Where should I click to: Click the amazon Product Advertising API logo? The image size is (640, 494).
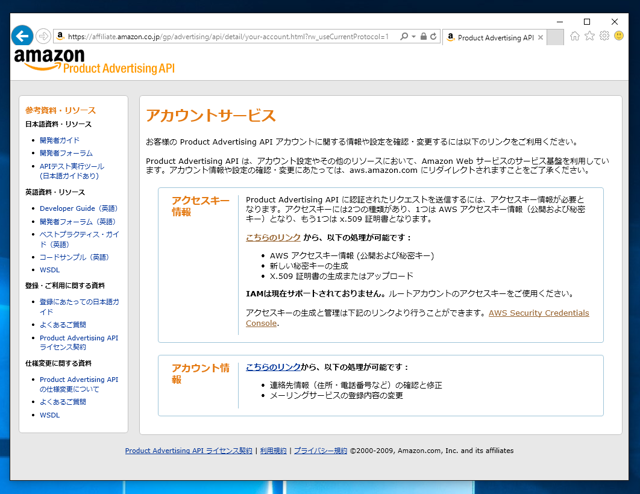[x=94, y=62]
